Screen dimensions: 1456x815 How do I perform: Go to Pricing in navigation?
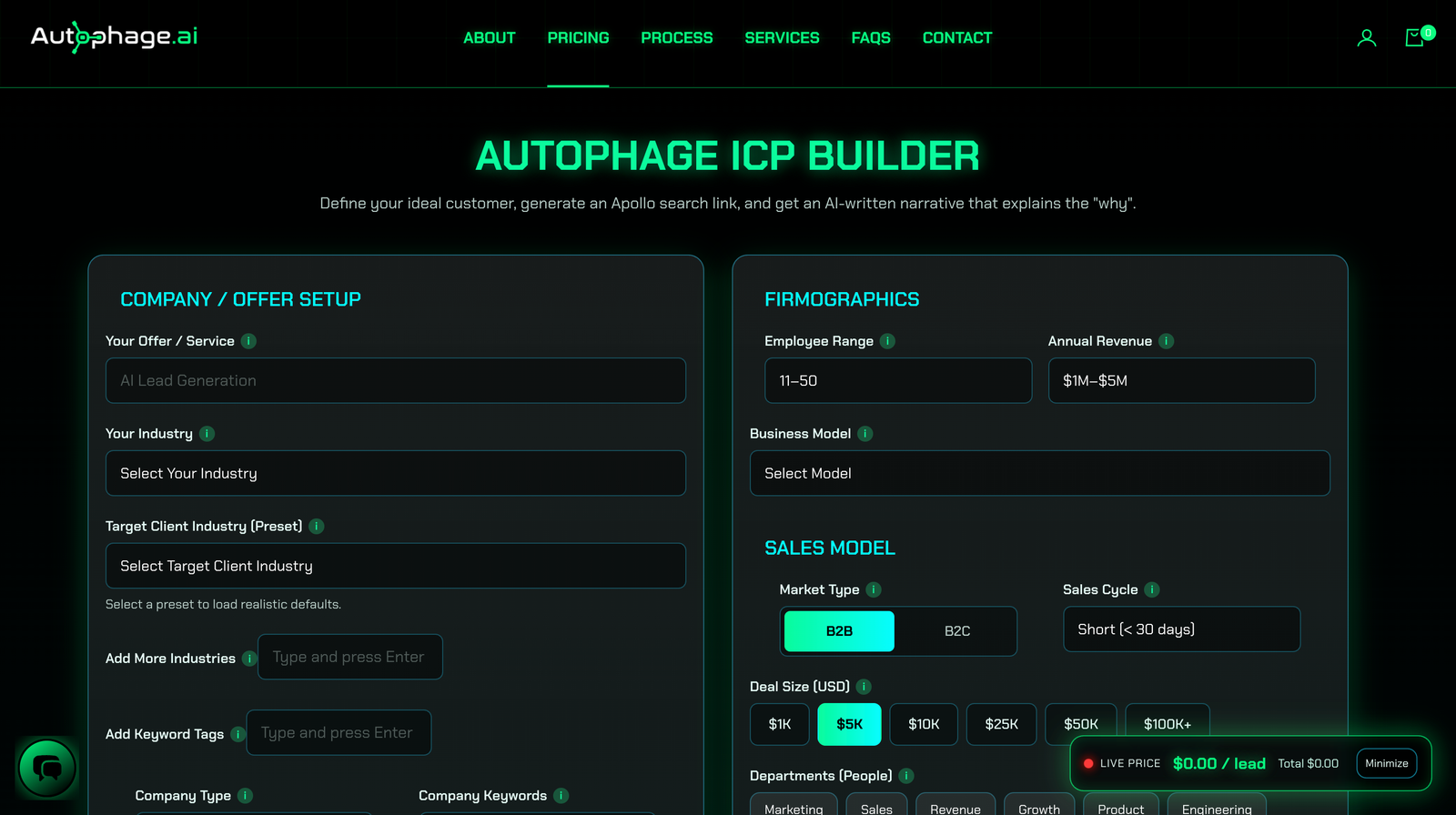[x=578, y=37]
